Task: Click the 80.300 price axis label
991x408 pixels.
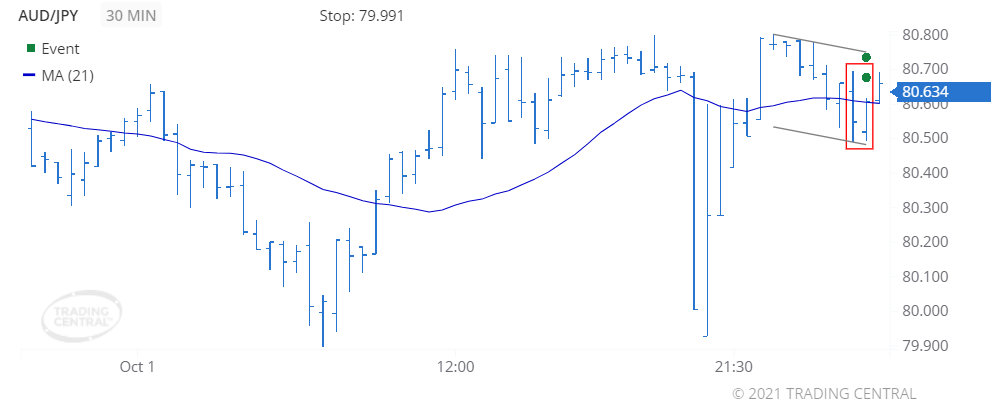Action: point(925,208)
